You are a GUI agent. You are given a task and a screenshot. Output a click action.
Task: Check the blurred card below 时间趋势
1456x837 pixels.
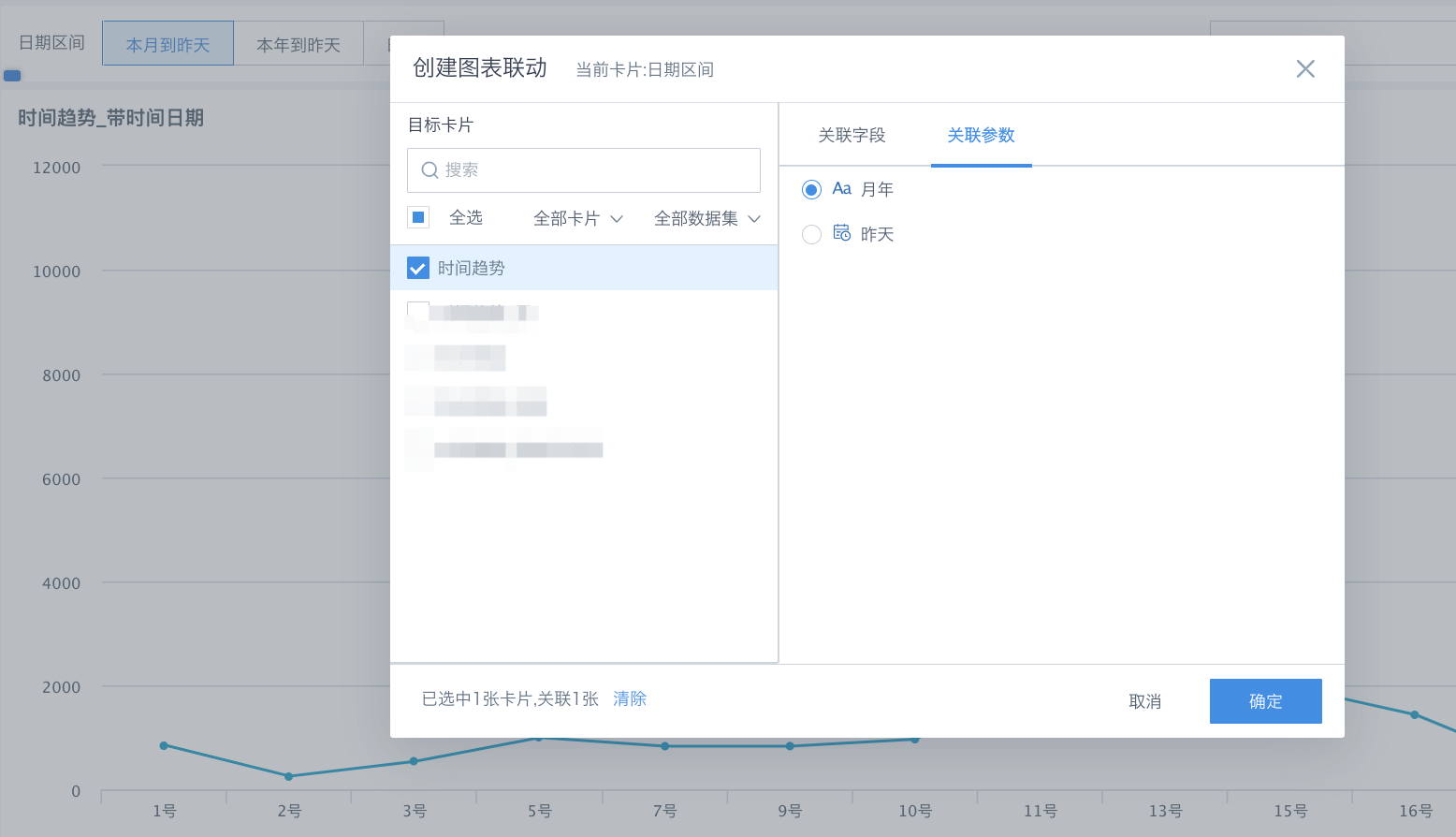418,312
